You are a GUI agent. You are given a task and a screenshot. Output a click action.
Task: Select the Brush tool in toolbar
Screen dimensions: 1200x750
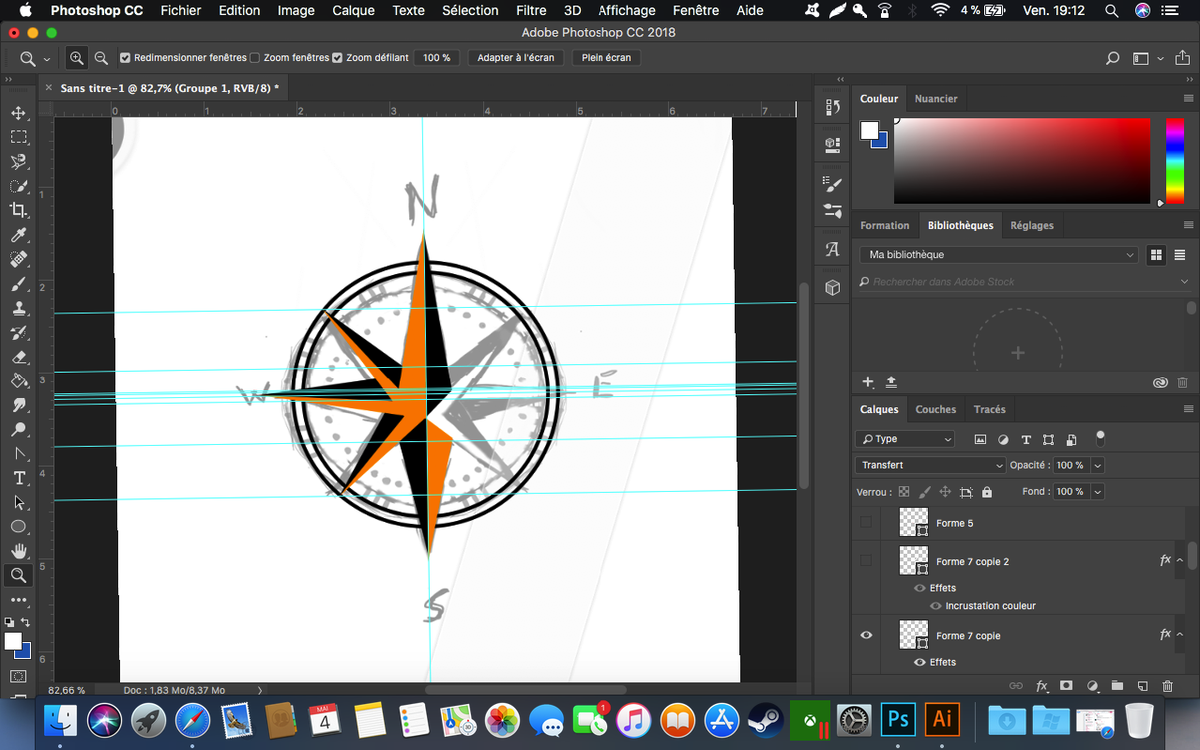18,284
